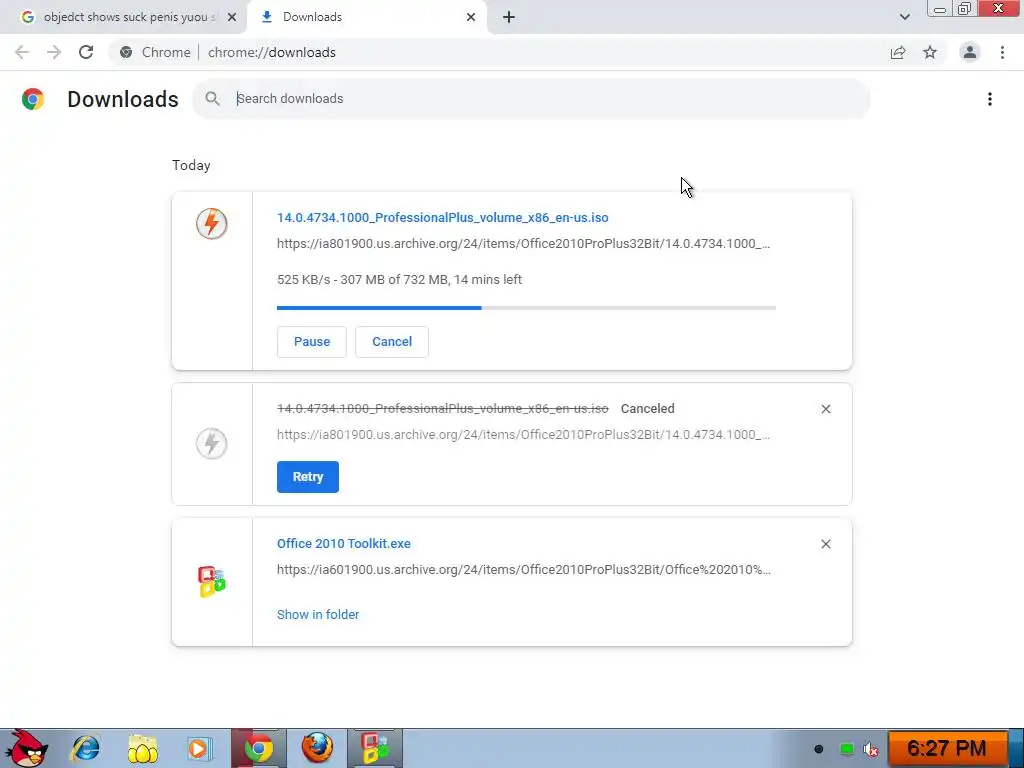Close the Downloads tab
The image size is (1024, 768).
[471, 17]
